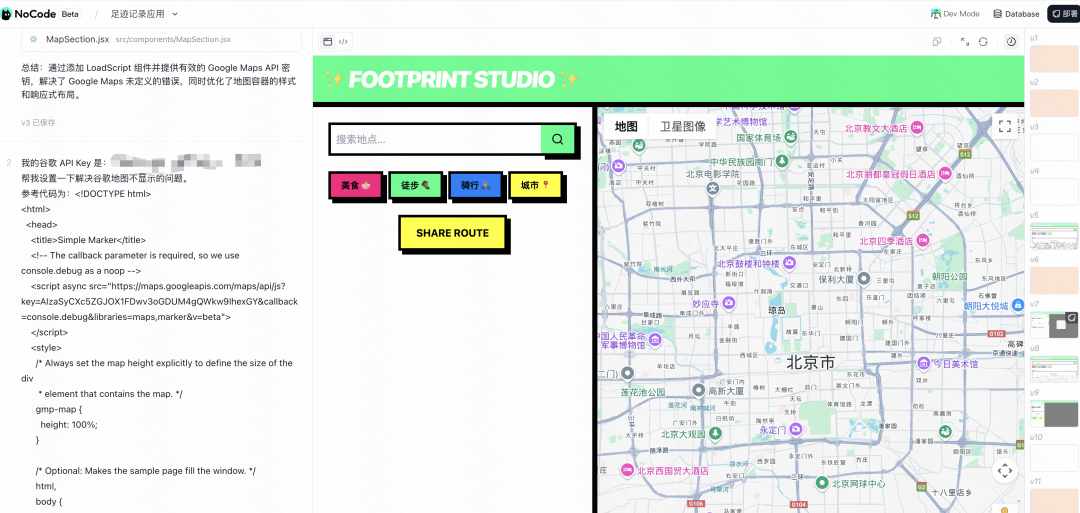Image resolution: width=1080 pixels, height=513 pixels.
Task: Open version v5 thumbnail
Action: 1054,235
